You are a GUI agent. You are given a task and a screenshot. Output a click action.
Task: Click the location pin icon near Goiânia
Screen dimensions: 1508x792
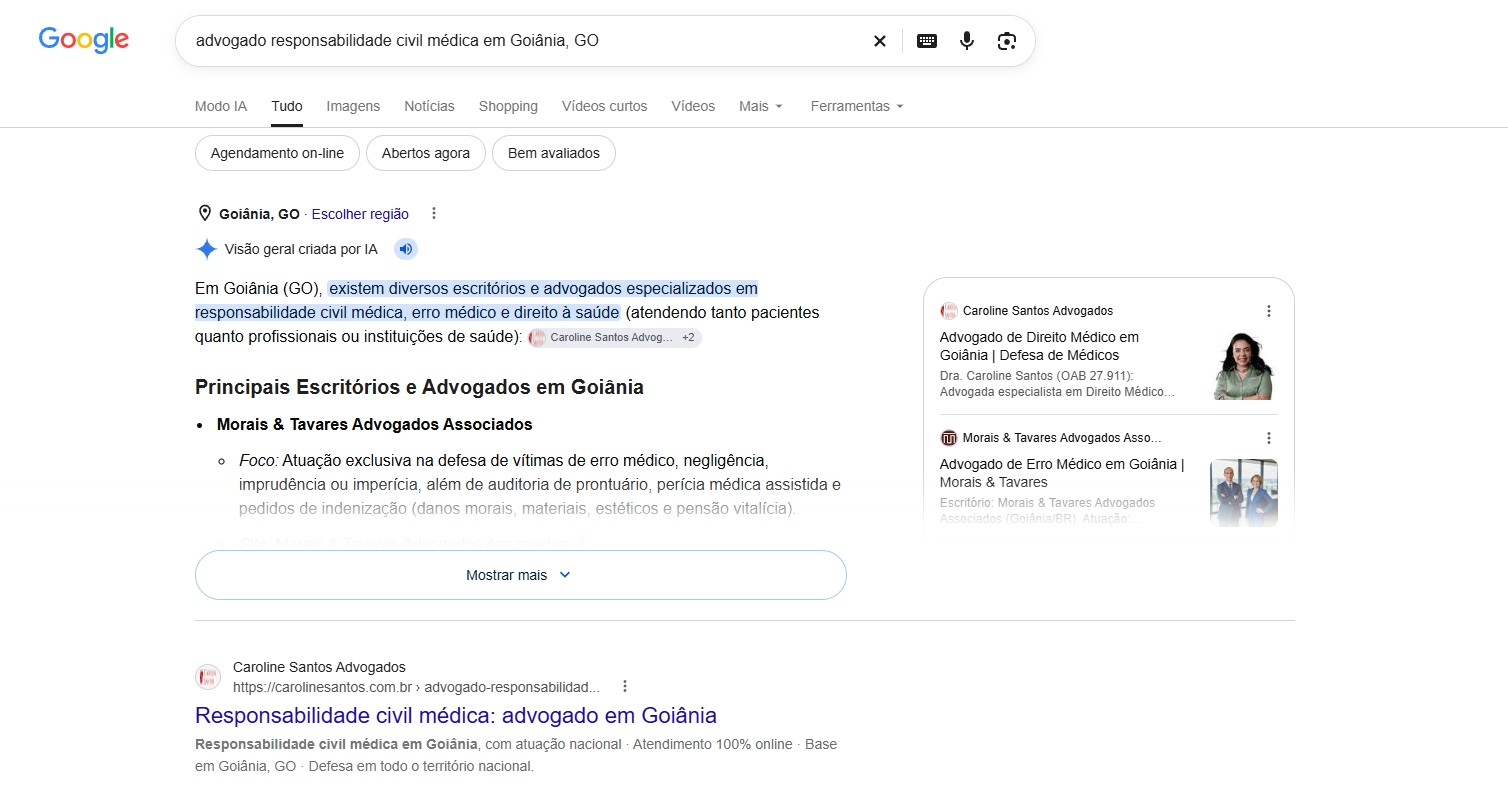(205, 213)
